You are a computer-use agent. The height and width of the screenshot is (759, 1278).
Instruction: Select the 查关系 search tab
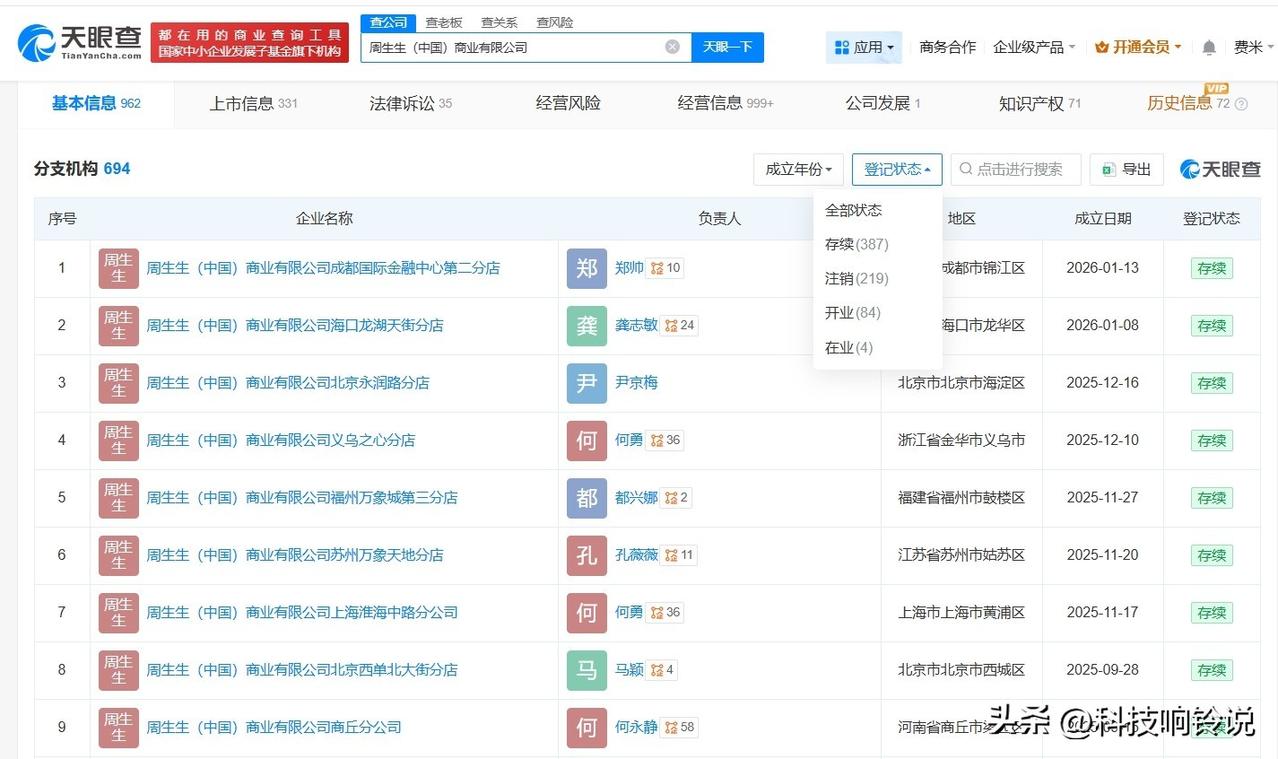click(499, 22)
